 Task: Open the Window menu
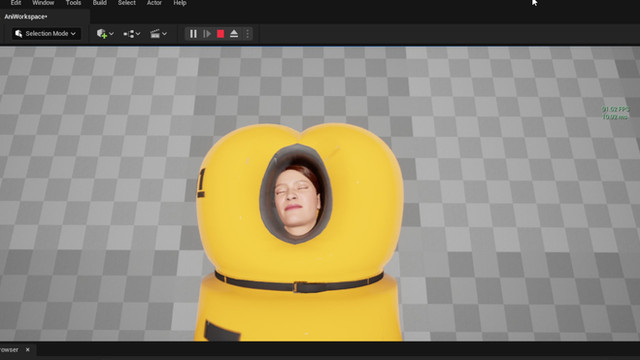click(x=43, y=3)
